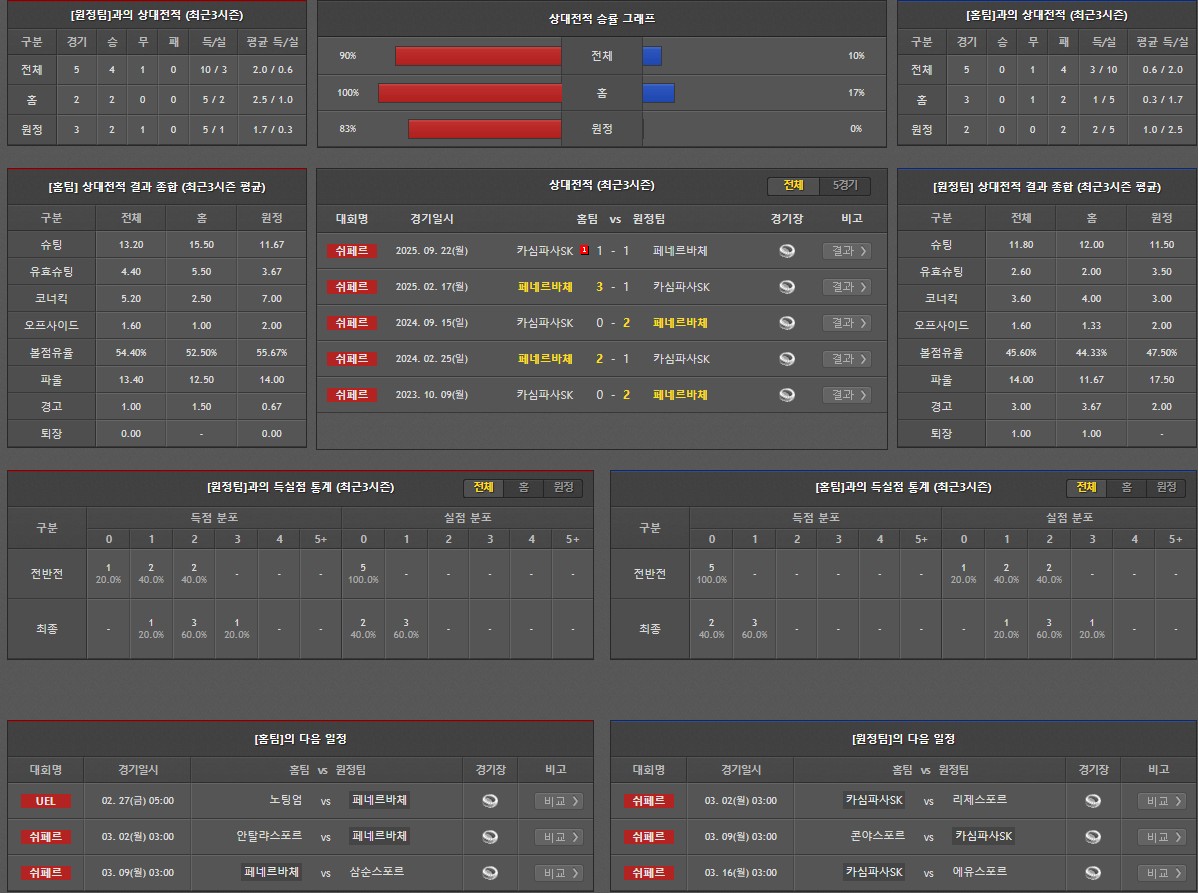Click the 경기일시 column header in 상대전적

pyautogui.click(x=432, y=219)
